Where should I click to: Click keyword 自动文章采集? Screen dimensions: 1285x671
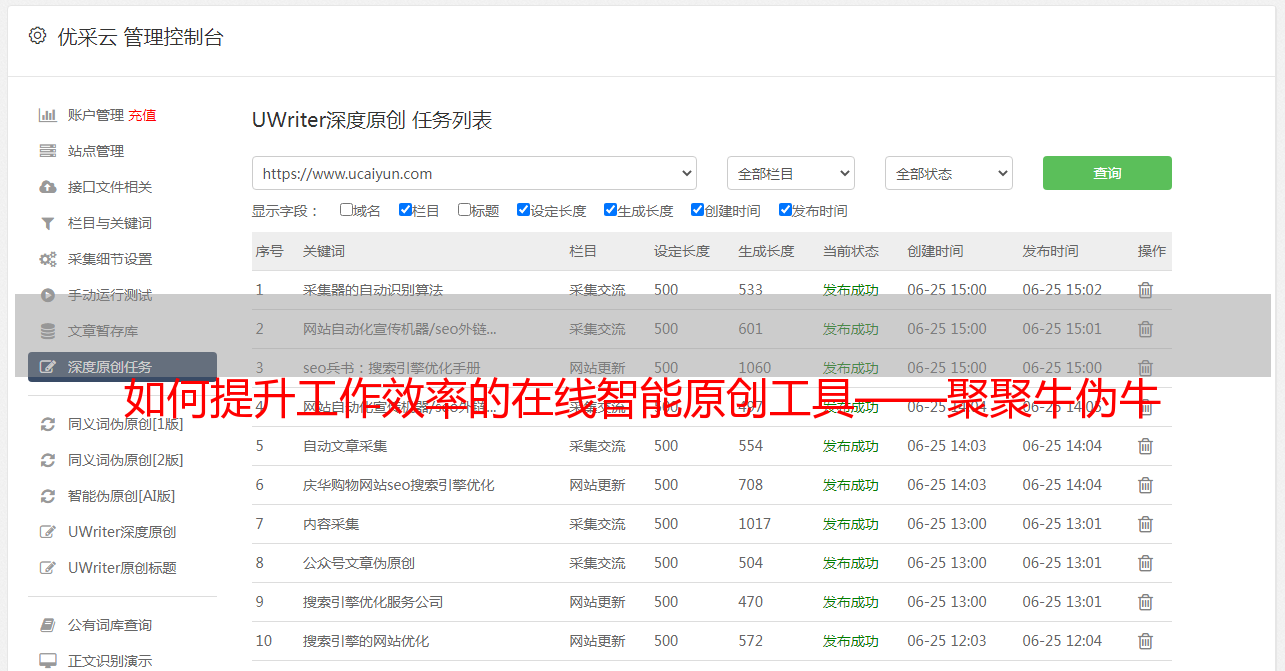point(345,446)
